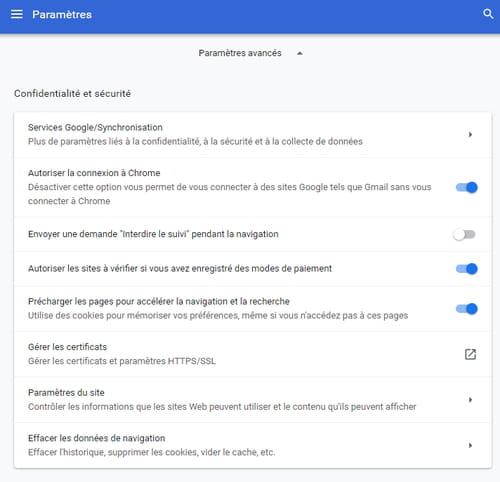Open Services Google/Synchronisation arrow
500x482 pixels.
[x=470, y=134]
